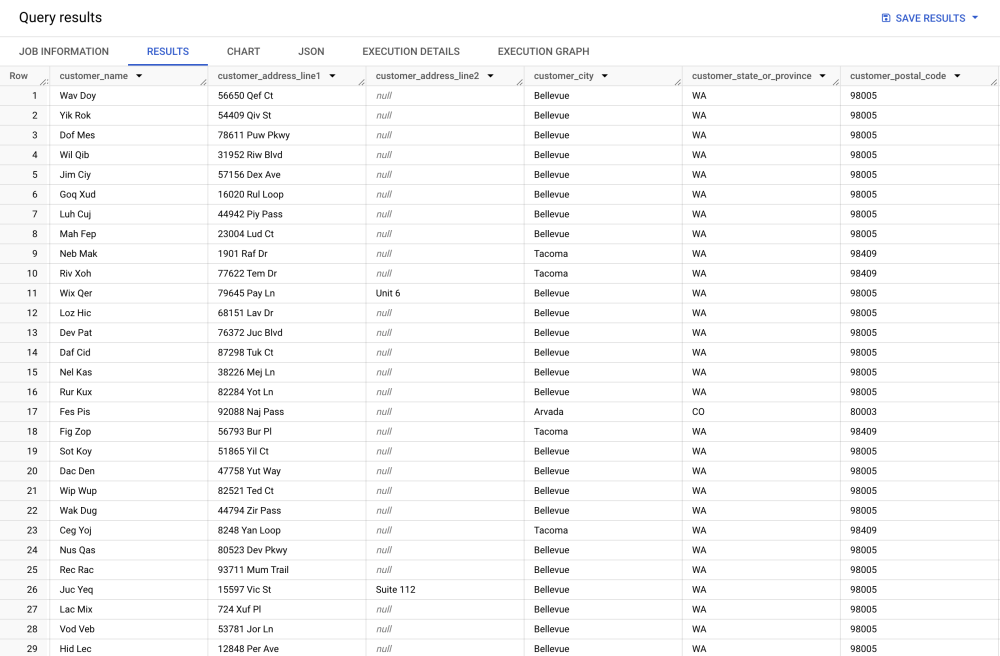This screenshot has height=656, width=1000.
Task: Click the postal code '80003'
Action: point(864,412)
